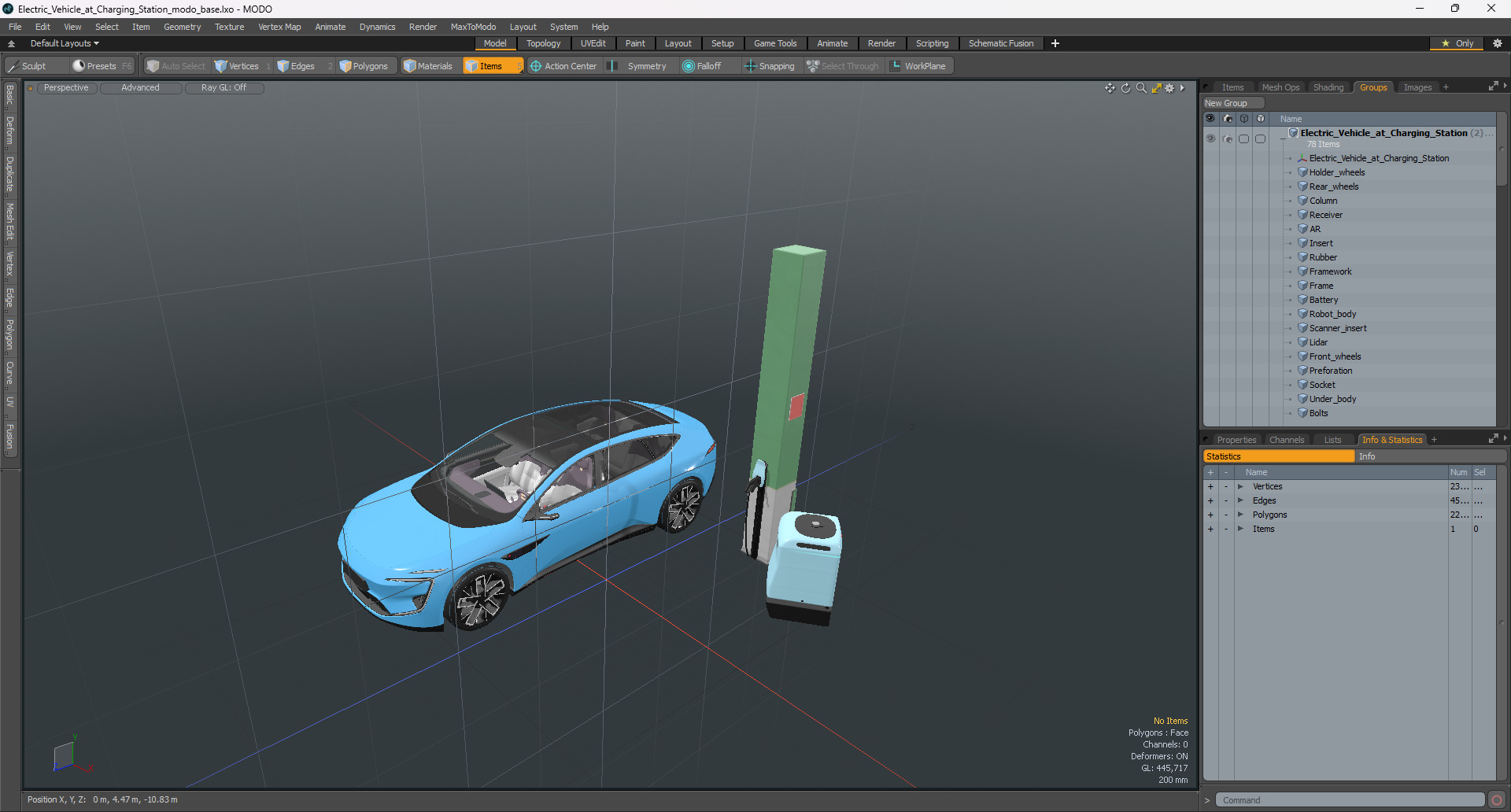1511x812 pixels.
Task: Open the Vertex Map menu
Action: (x=279, y=27)
